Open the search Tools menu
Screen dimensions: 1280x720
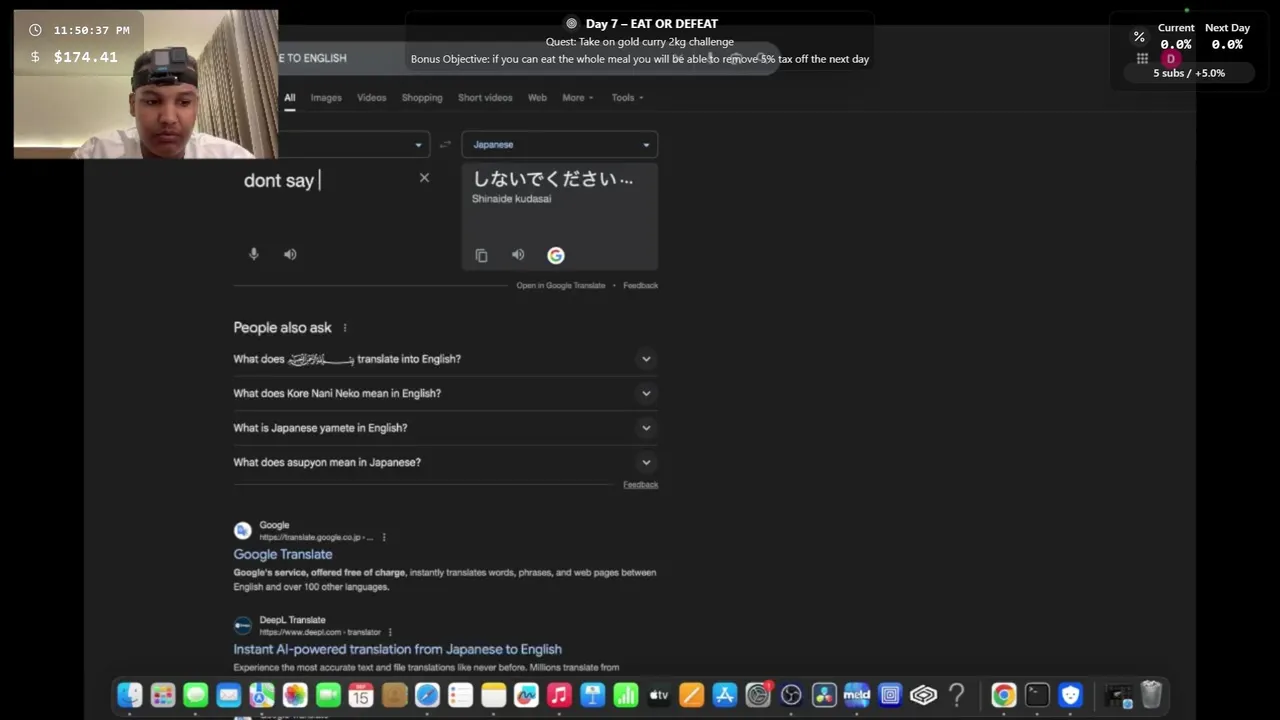pyautogui.click(x=627, y=98)
